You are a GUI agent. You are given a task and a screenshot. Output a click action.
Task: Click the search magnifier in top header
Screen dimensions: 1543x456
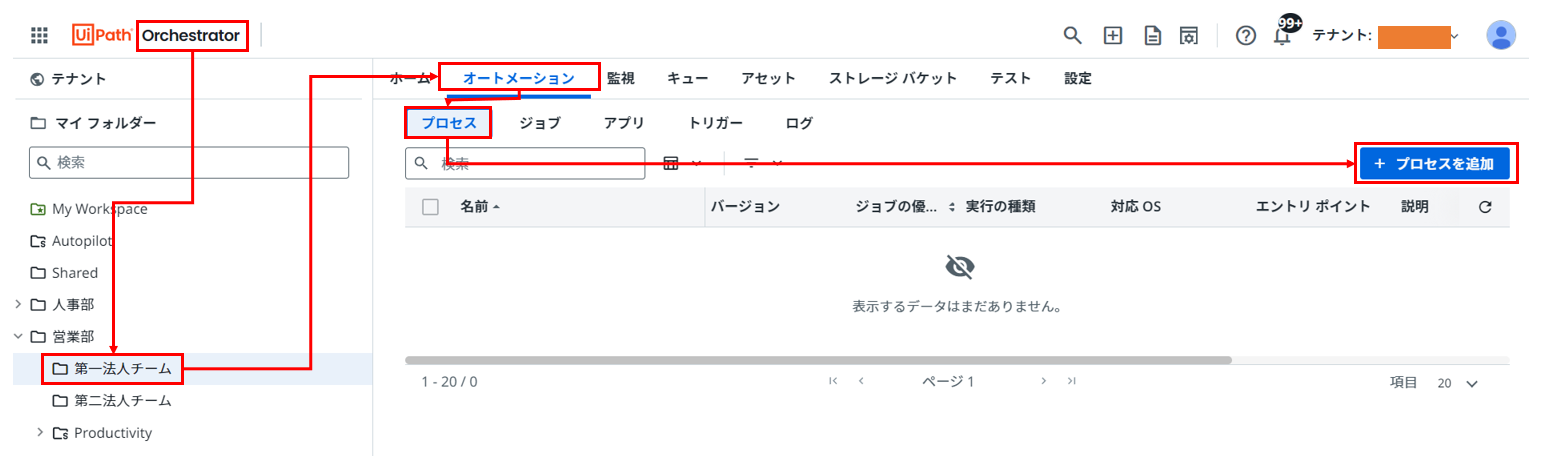[x=1072, y=36]
